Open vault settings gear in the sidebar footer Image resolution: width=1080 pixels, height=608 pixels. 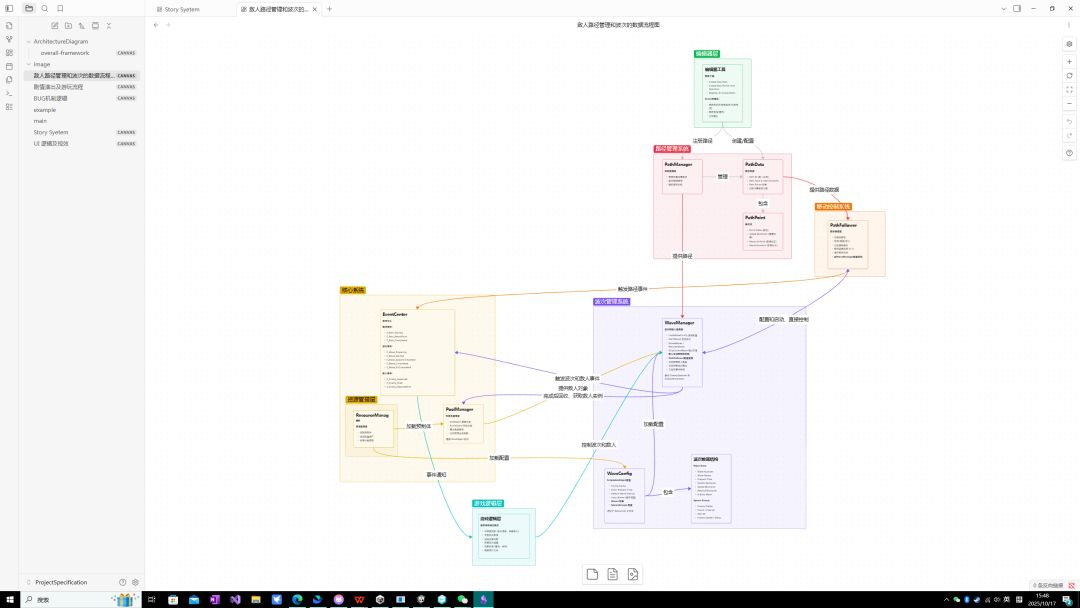(135, 582)
